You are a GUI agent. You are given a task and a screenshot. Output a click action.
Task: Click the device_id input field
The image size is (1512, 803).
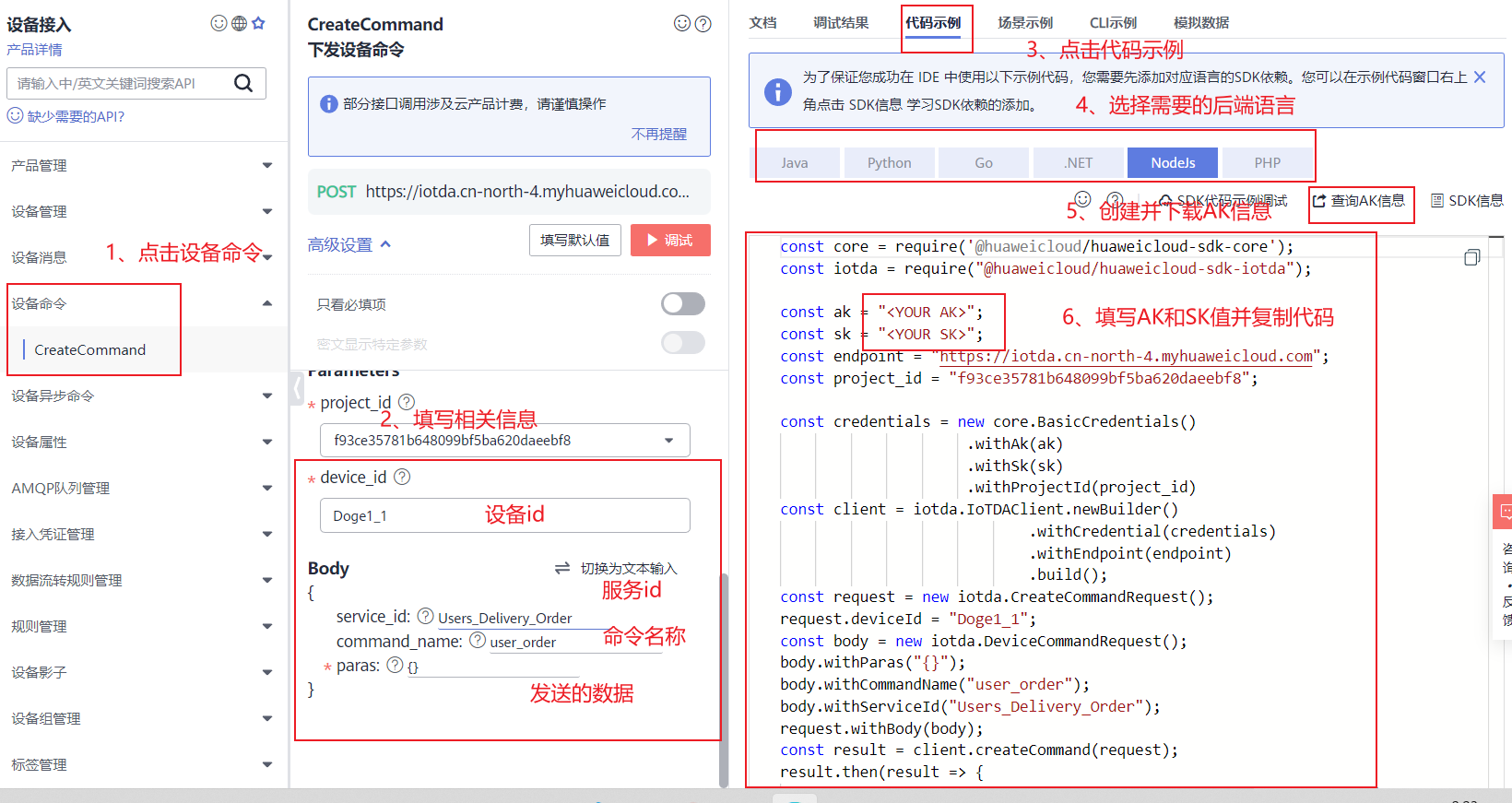(x=504, y=515)
